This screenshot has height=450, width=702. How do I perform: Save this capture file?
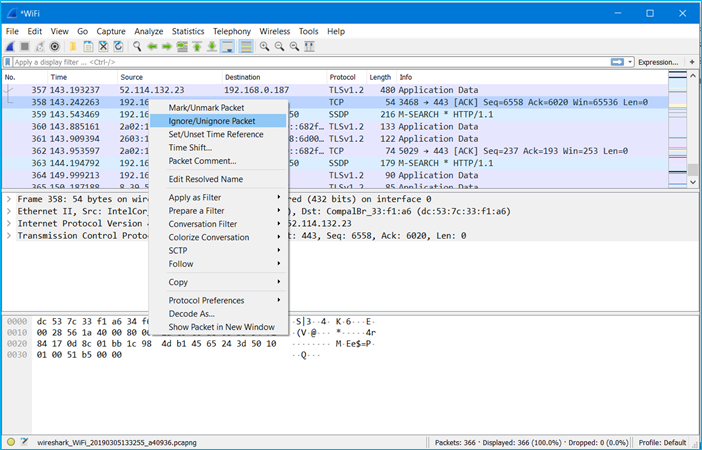click(88, 47)
